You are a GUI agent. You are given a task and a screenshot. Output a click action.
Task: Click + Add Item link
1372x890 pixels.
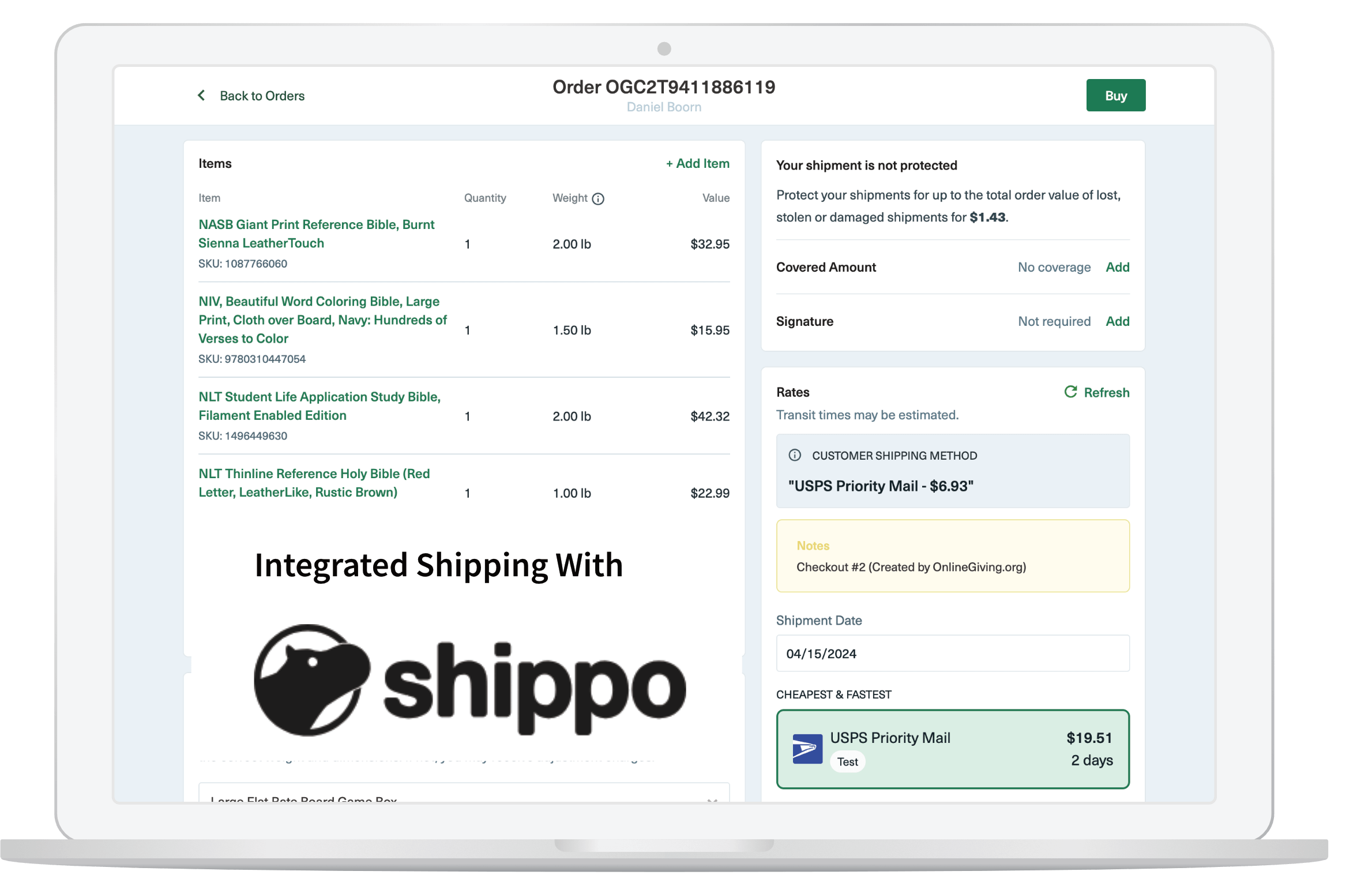[697, 163]
